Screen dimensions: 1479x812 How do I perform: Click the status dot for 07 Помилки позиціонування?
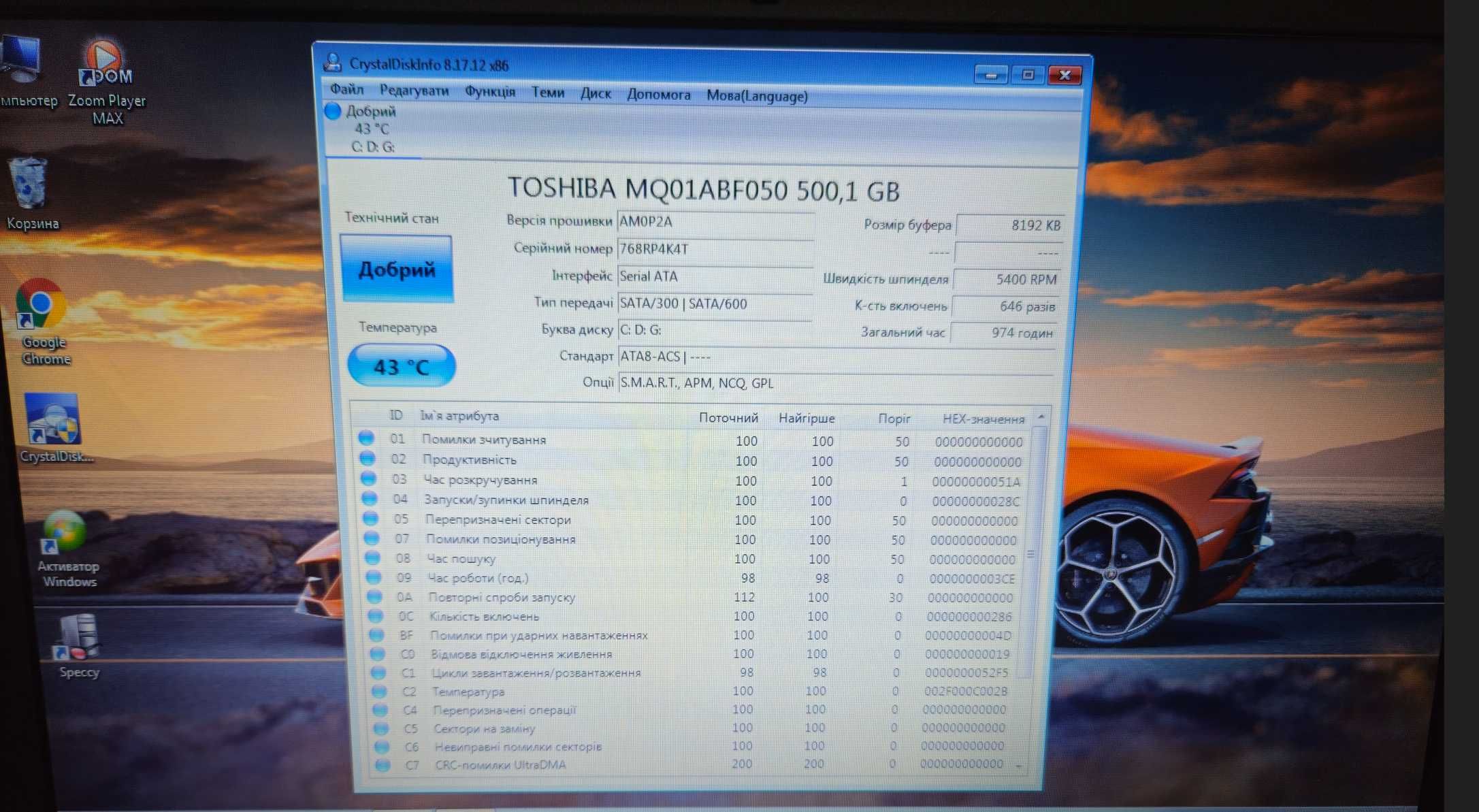pos(372,538)
